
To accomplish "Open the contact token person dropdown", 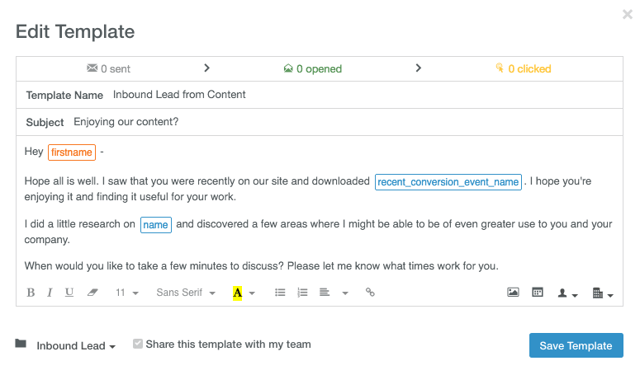I will point(567,293).
